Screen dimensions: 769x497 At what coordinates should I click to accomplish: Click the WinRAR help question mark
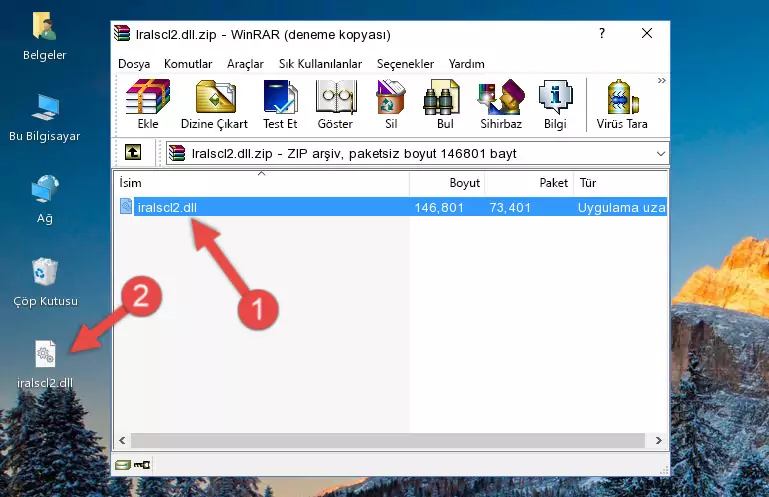(602, 33)
